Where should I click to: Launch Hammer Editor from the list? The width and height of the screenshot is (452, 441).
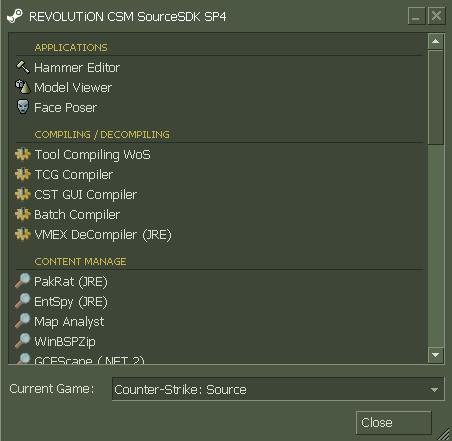[x=77, y=68]
